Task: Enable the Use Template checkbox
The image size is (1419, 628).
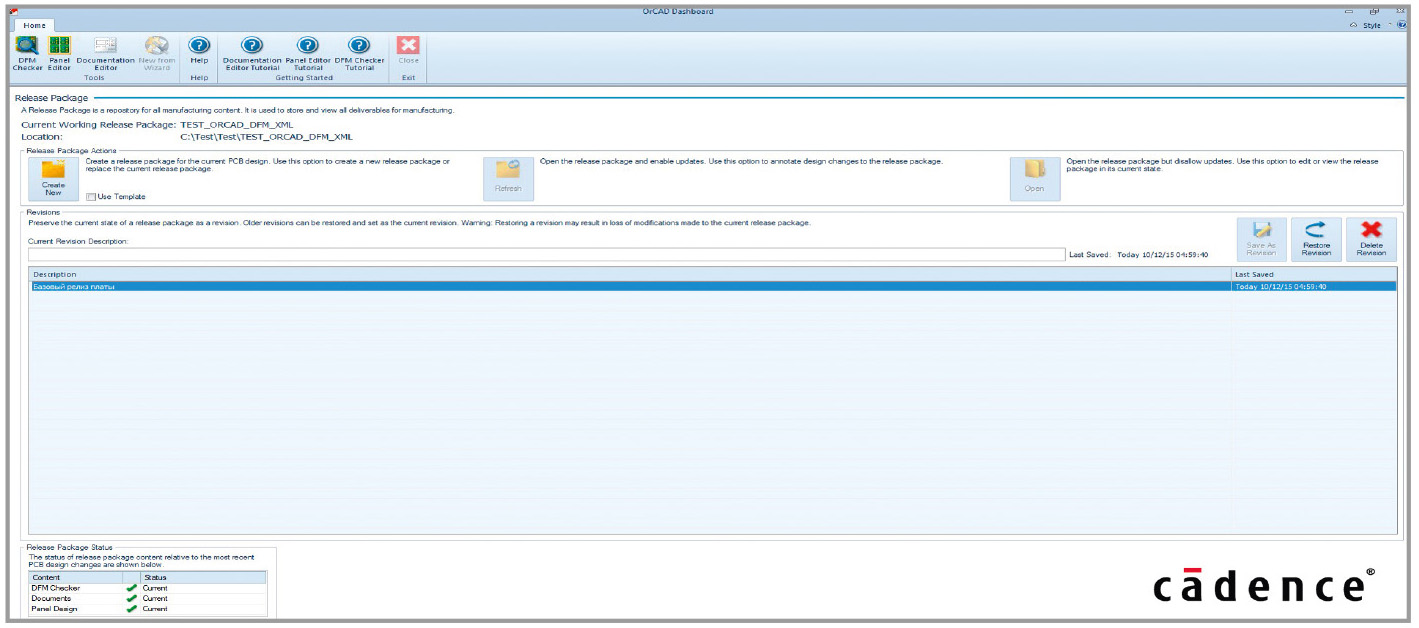Action: 91,197
